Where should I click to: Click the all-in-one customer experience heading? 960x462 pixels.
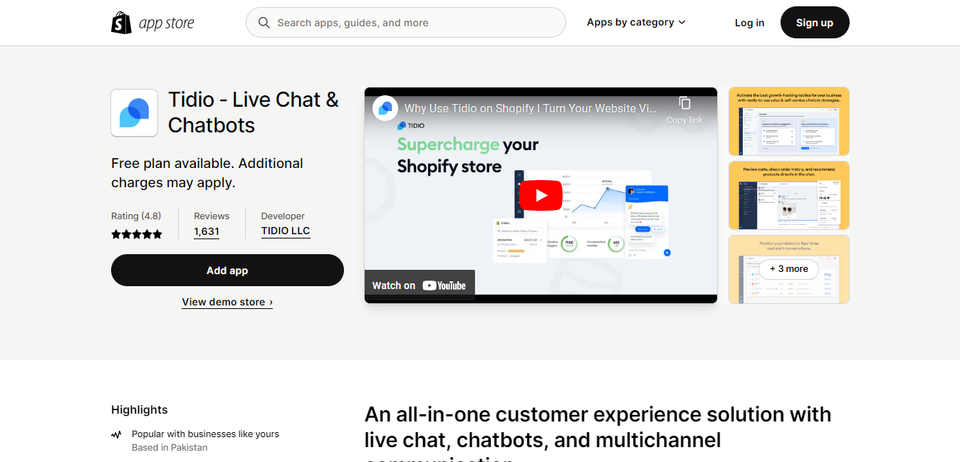[x=598, y=432]
